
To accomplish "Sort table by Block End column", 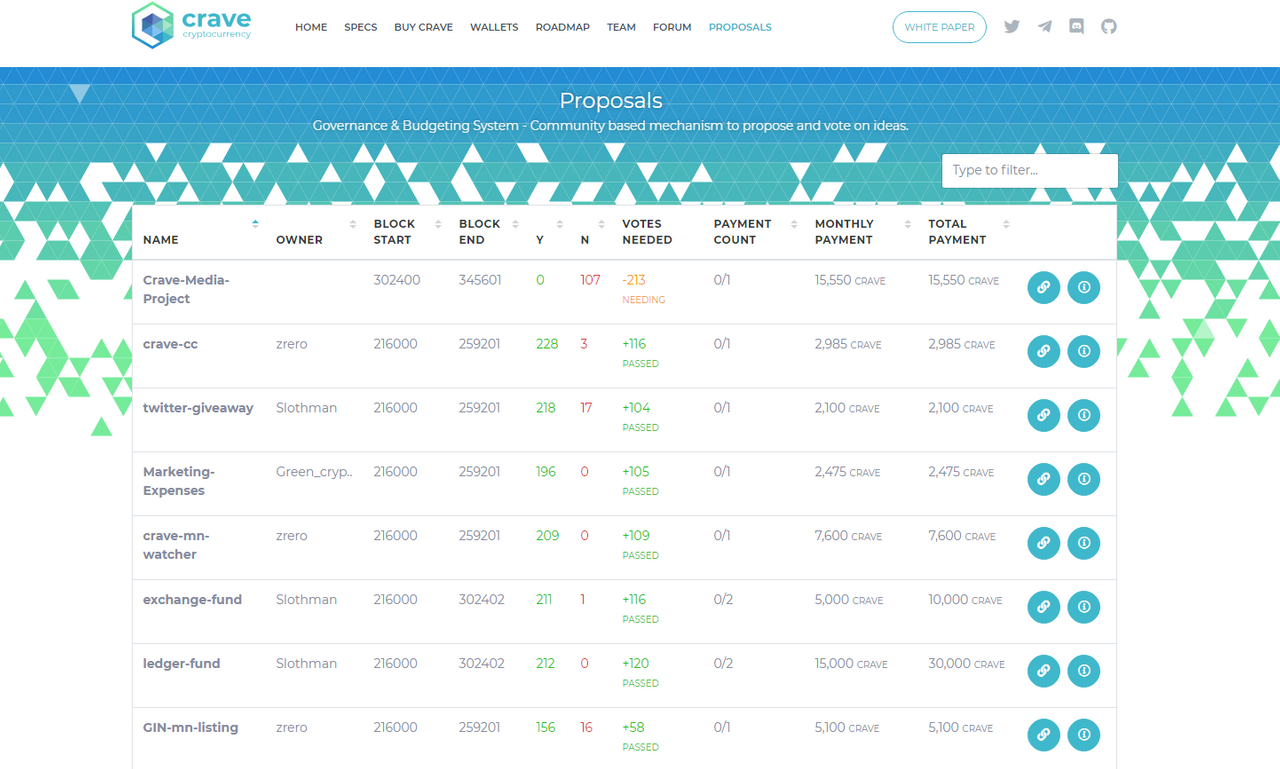I will point(488,232).
